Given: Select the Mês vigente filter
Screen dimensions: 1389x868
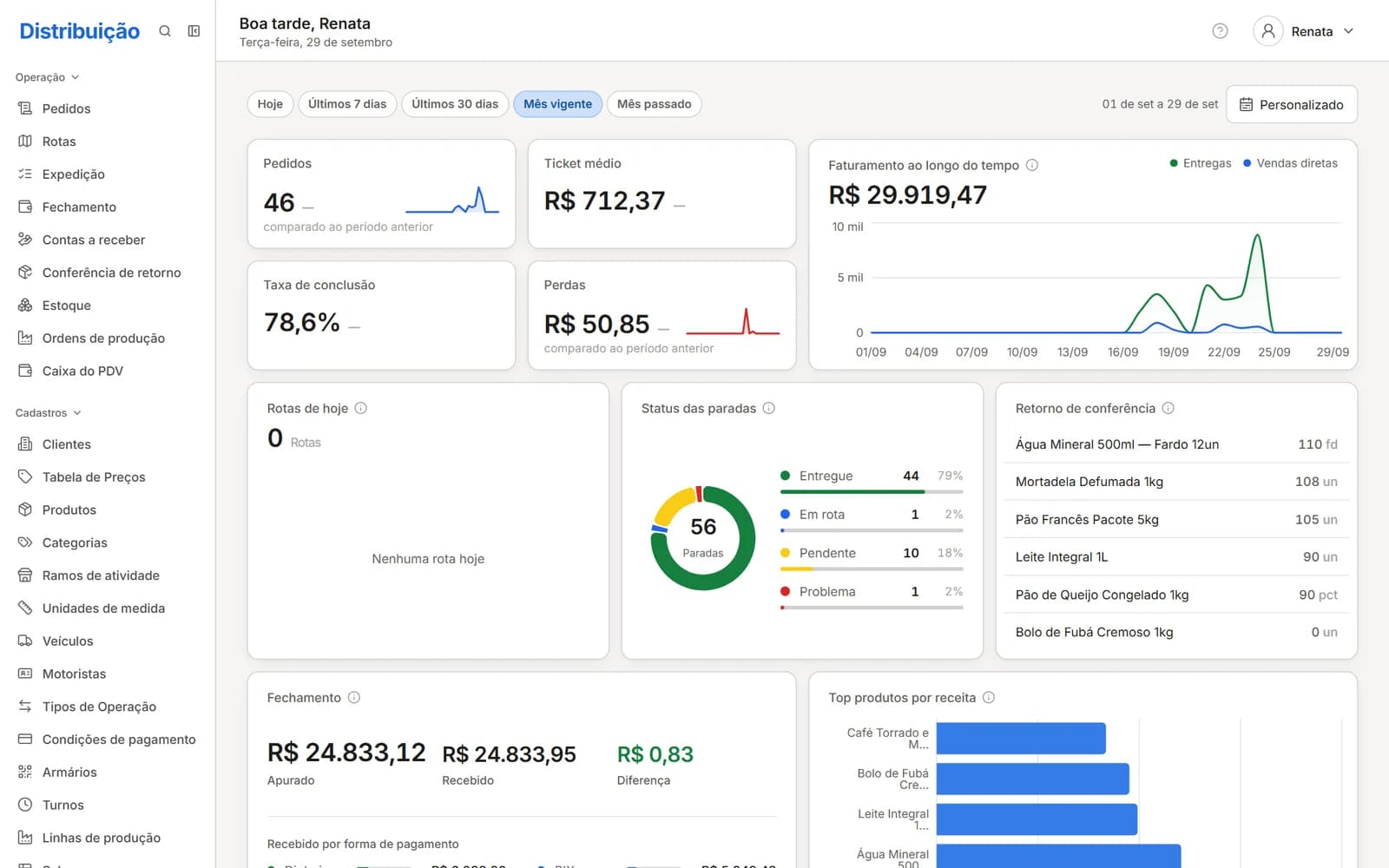Looking at the screenshot, I should pos(557,104).
